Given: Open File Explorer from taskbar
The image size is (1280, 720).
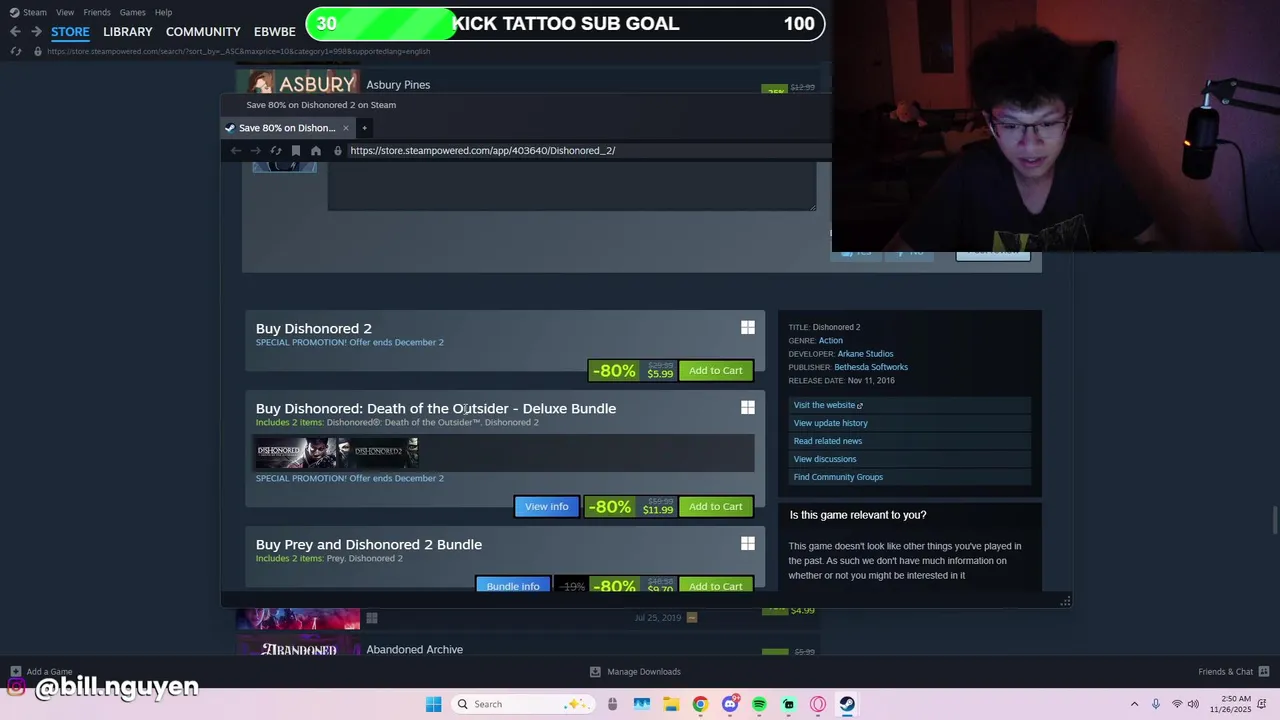Looking at the screenshot, I should pyautogui.click(x=671, y=704).
